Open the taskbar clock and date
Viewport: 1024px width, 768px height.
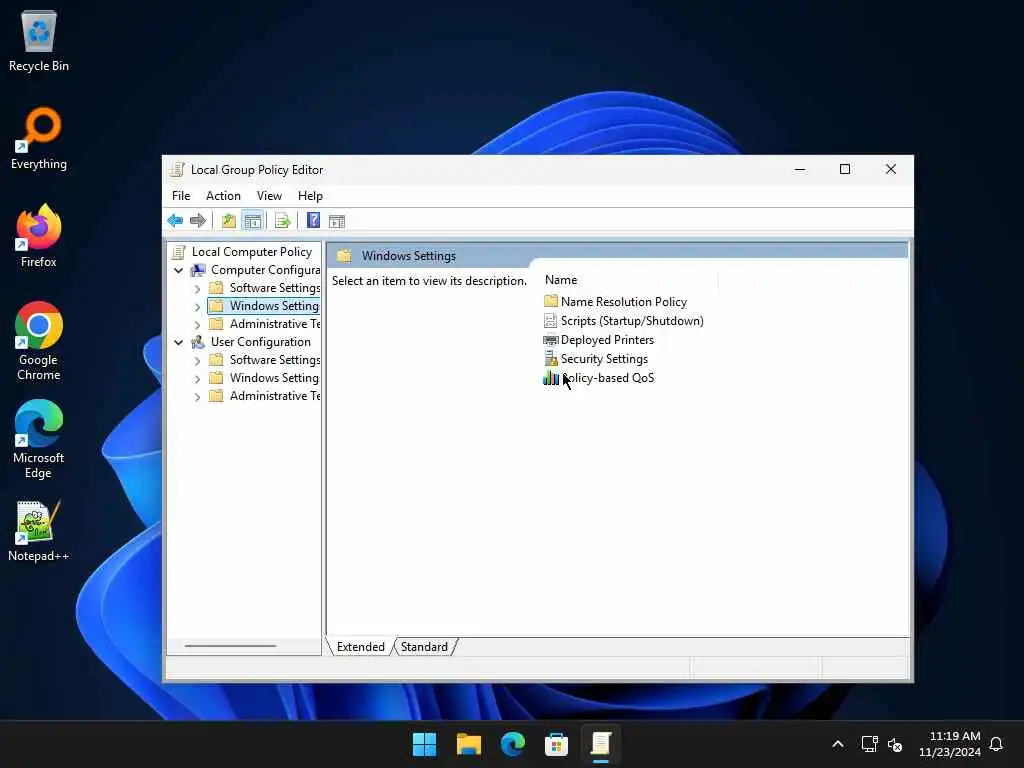tap(950, 744)
